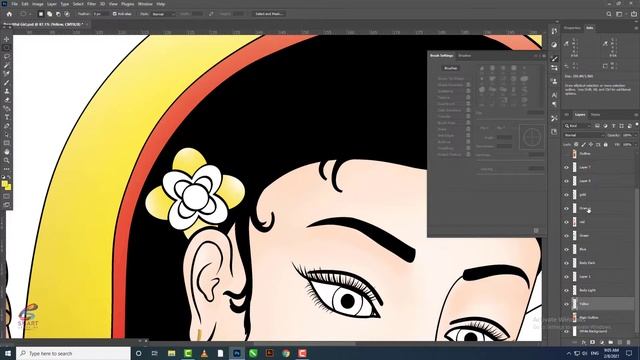Click Create new layer button
Image resolution: width=640 pixels, height=360 pixels.
click(620, 342)
